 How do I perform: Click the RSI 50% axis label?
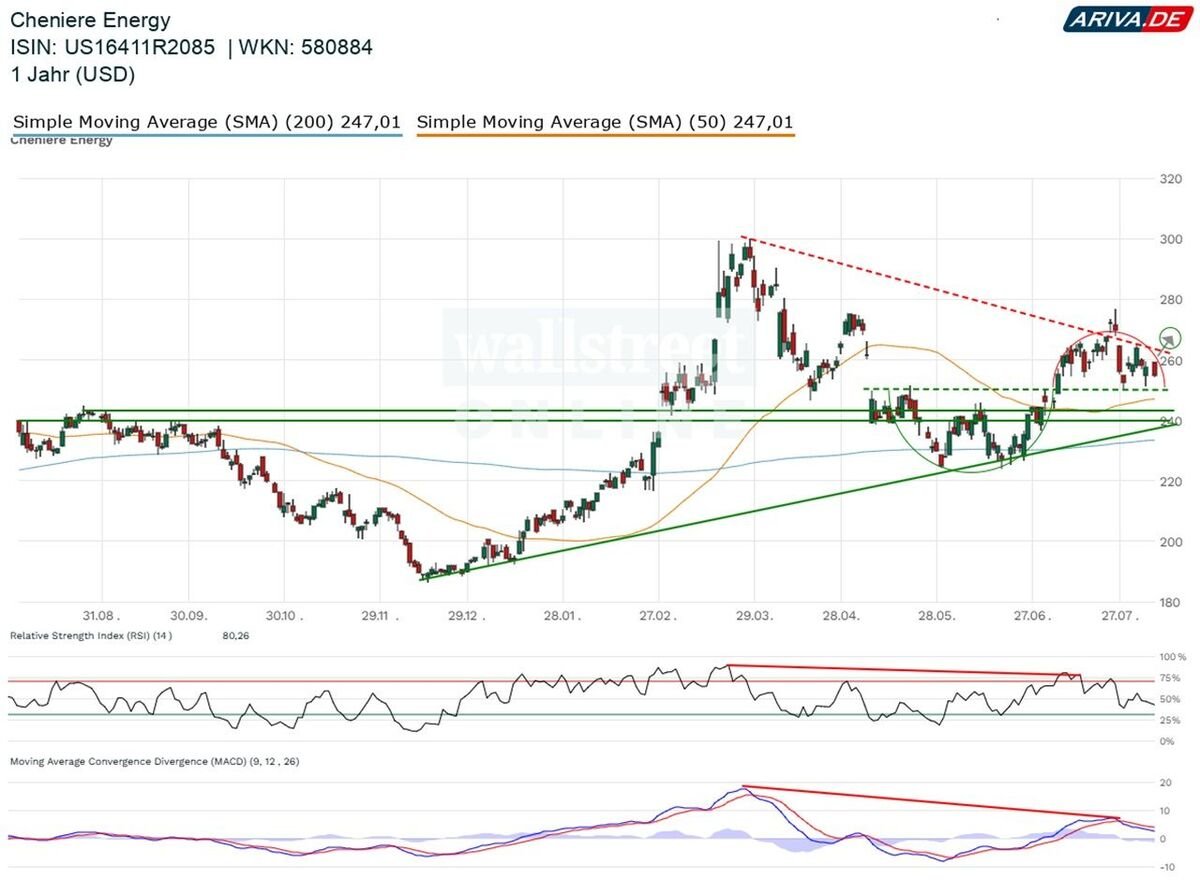pyautogui.click(x=1171, y=699)
